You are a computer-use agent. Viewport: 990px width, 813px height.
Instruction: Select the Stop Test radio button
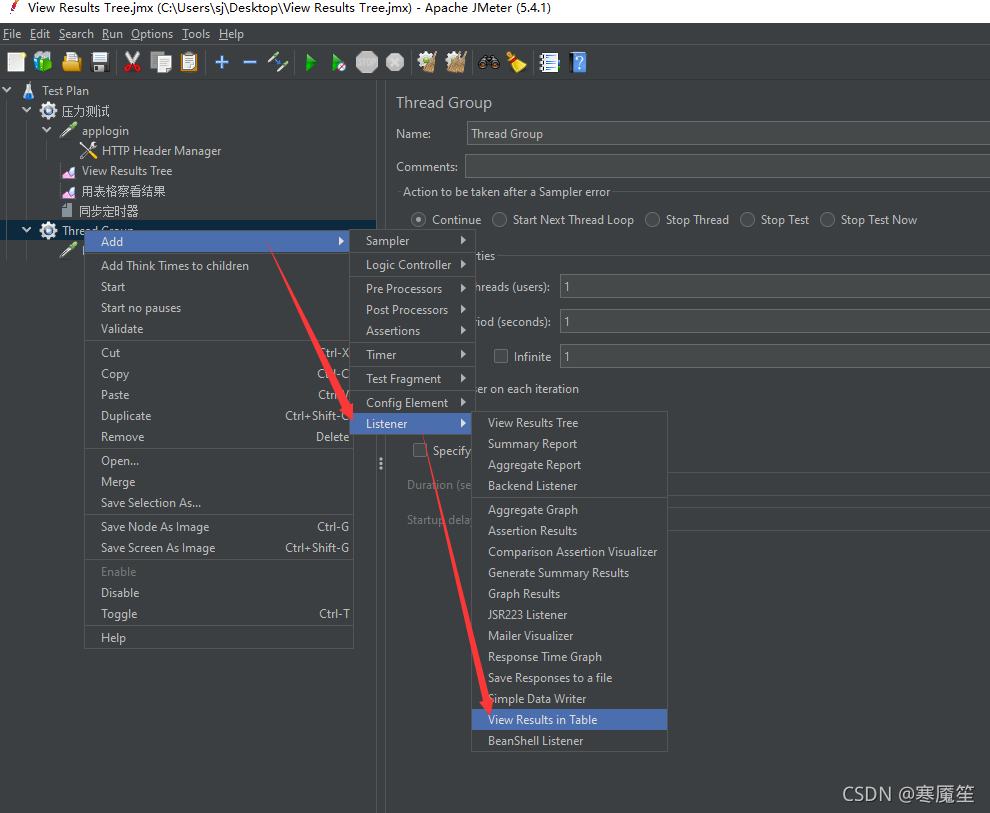point(748,220)
